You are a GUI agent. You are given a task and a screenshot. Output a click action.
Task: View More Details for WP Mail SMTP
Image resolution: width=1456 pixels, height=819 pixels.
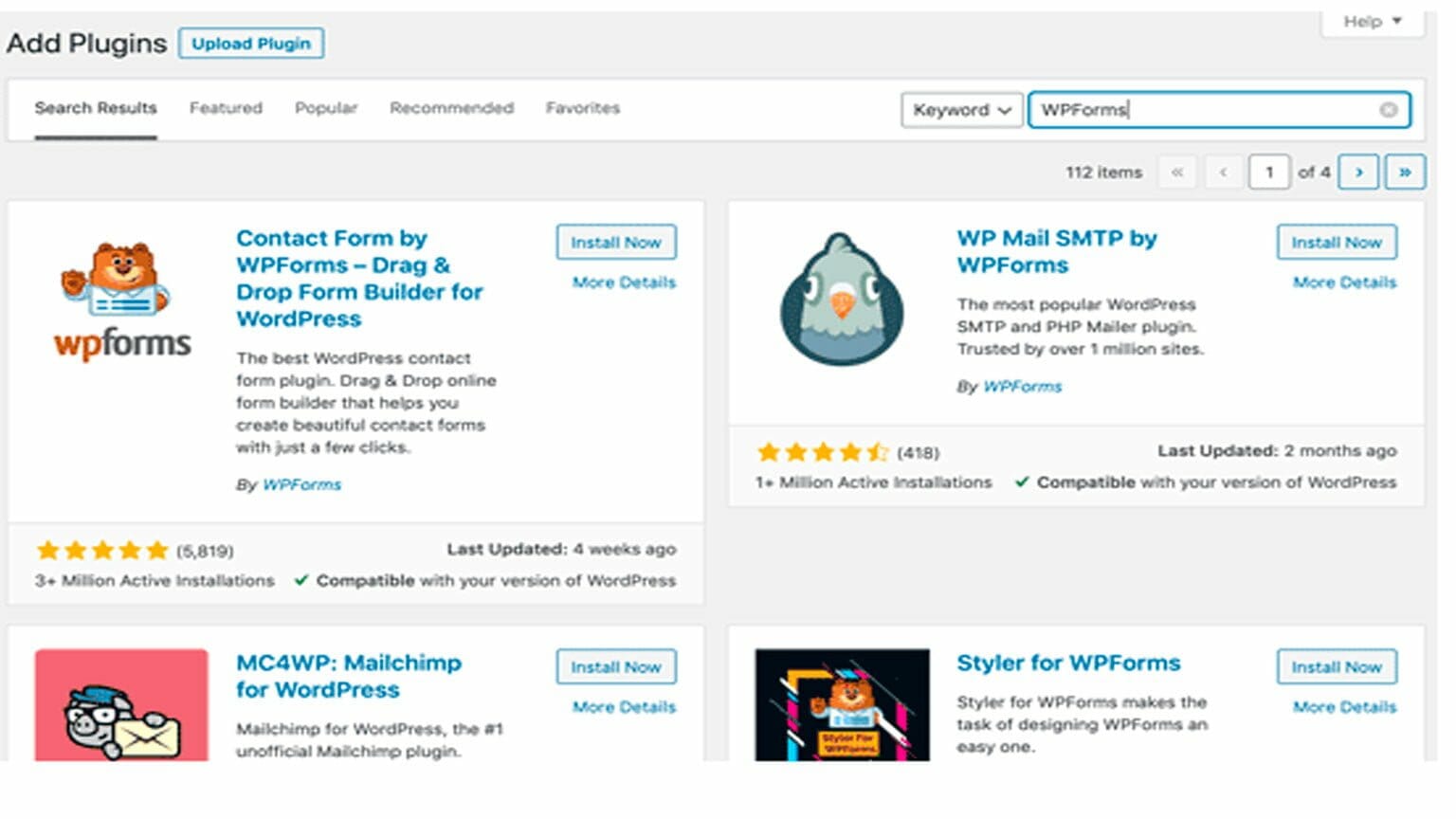[x=1344, y=282]
